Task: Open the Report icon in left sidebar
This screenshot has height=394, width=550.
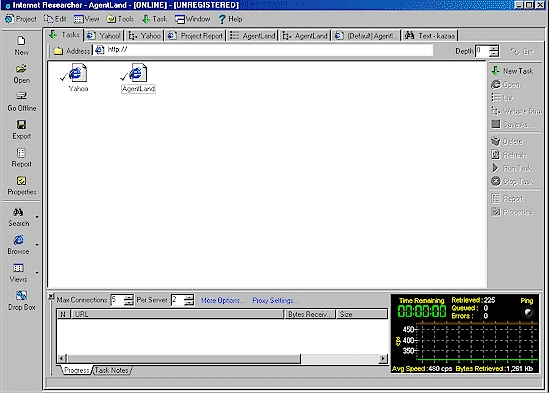Action: [21, 153]
